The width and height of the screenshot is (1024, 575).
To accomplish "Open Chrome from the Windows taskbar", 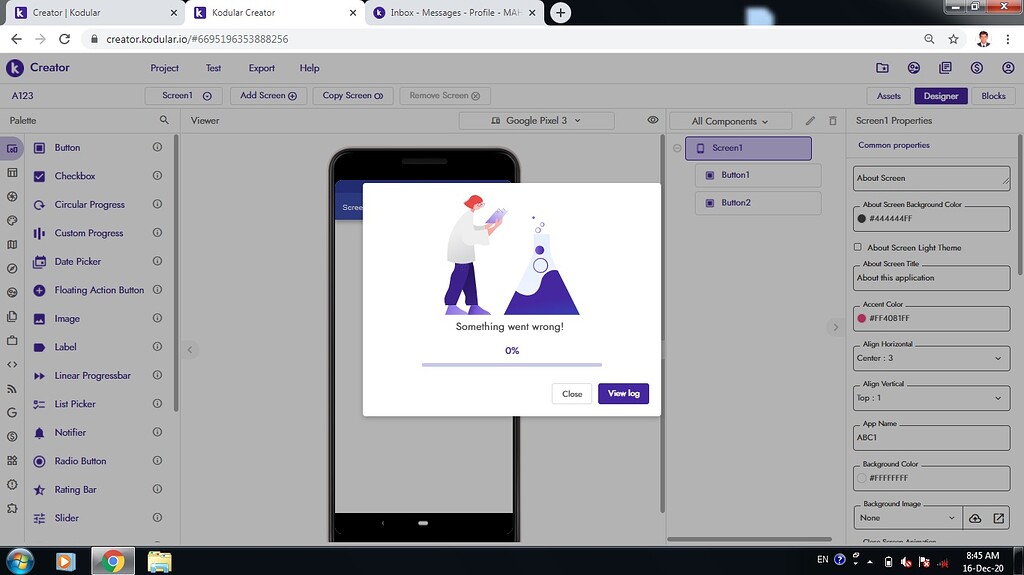I will [x=112, y=561].
